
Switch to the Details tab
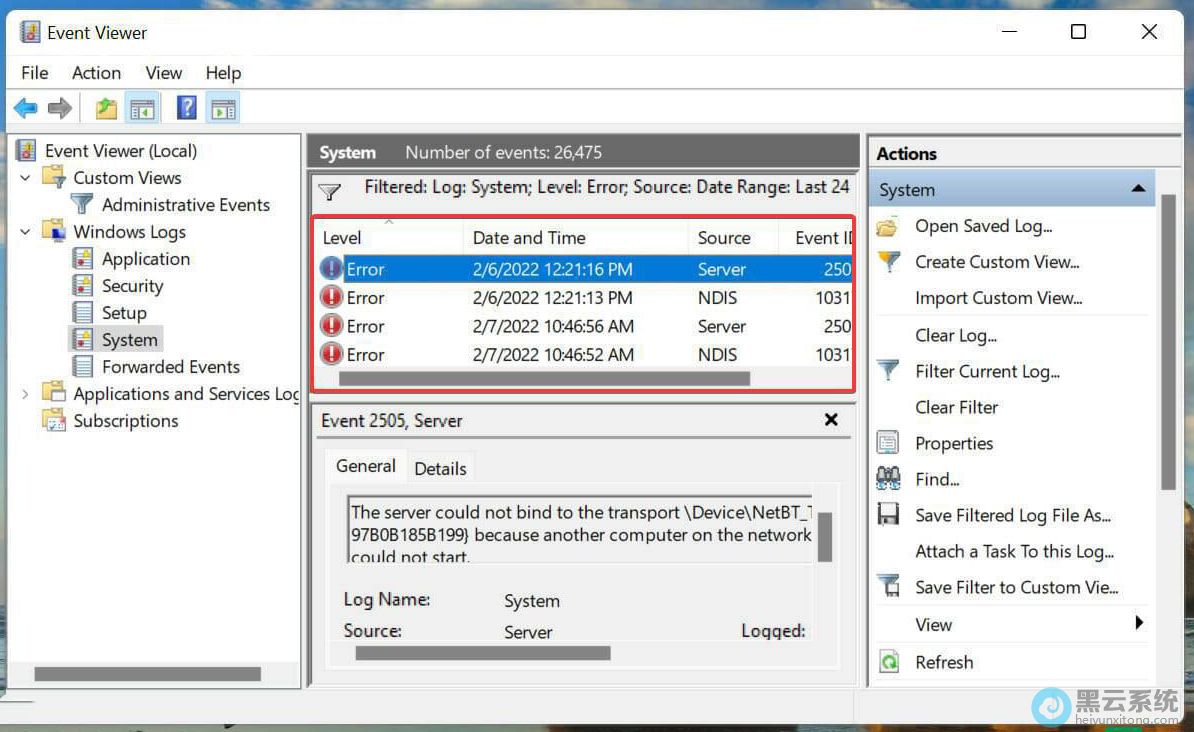440,468
